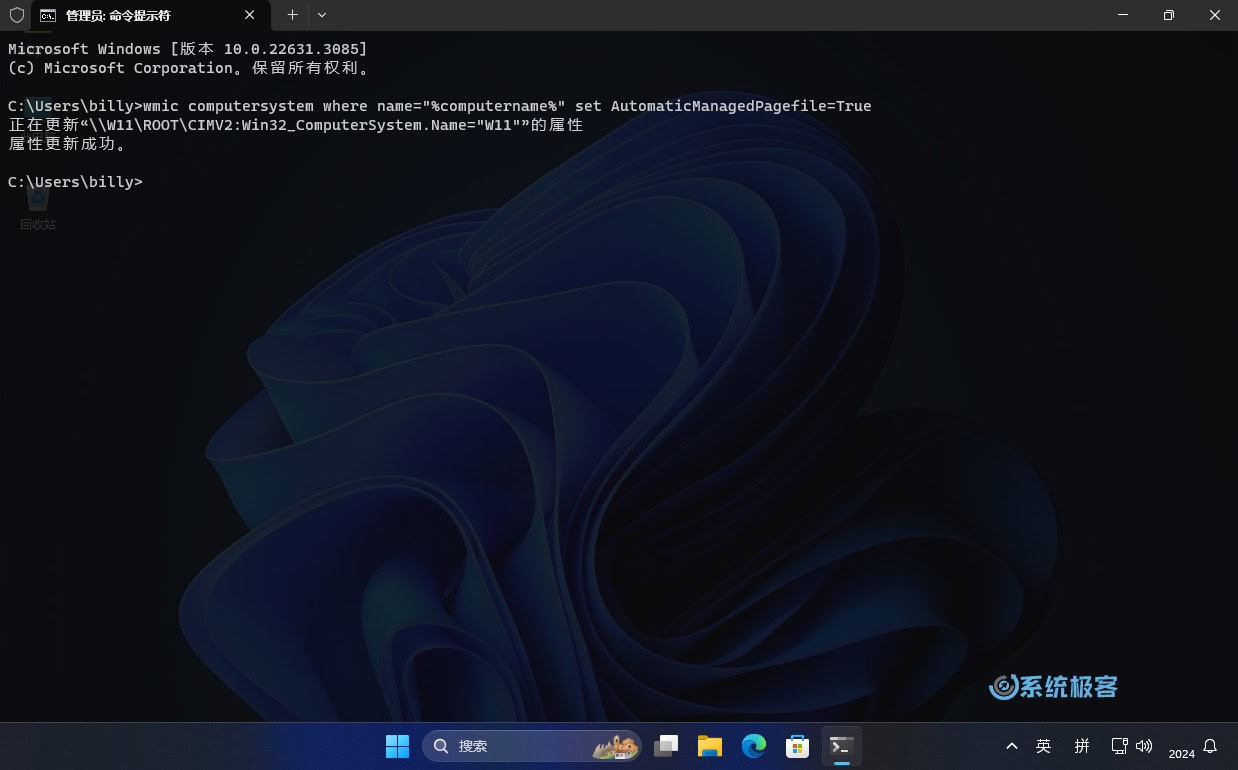Restore down the terminal window
Image resolution: width=1238 pixels, height=770 pixels.
[1168, 15]
